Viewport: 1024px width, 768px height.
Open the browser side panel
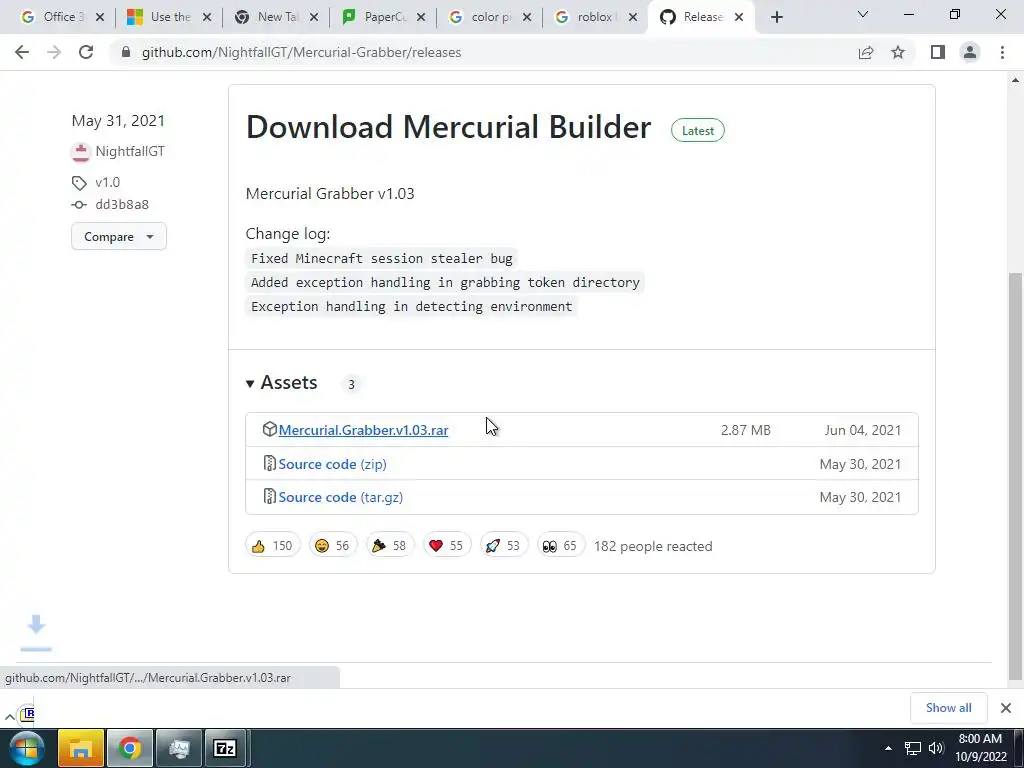938,52
